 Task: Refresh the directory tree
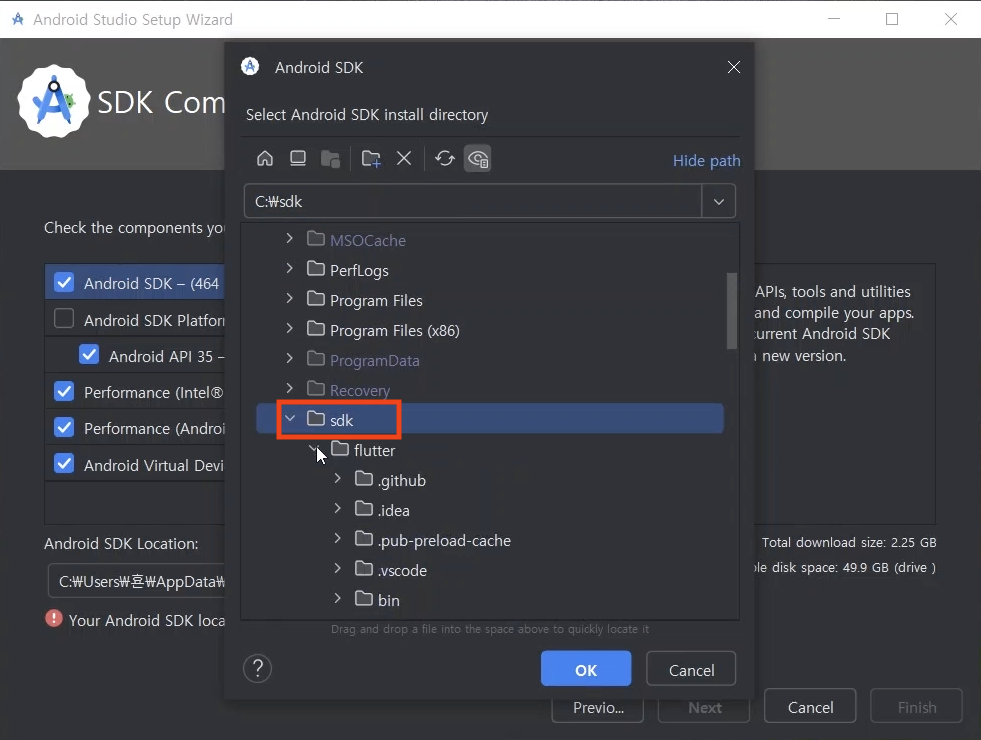coord(445,159)
